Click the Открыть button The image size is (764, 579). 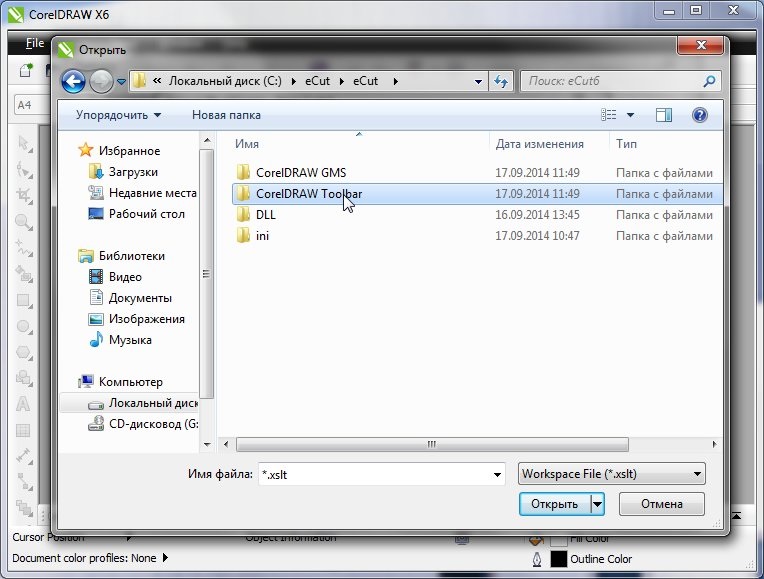554,504
